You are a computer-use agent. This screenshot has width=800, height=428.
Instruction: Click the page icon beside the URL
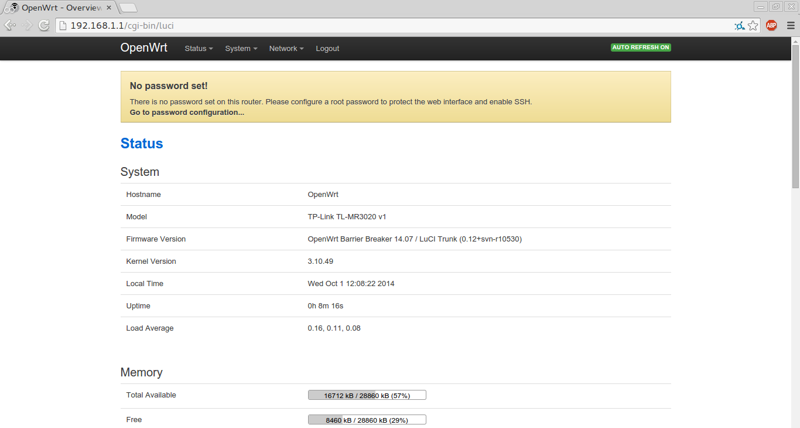pyautogui.click(x=63, y=26)
